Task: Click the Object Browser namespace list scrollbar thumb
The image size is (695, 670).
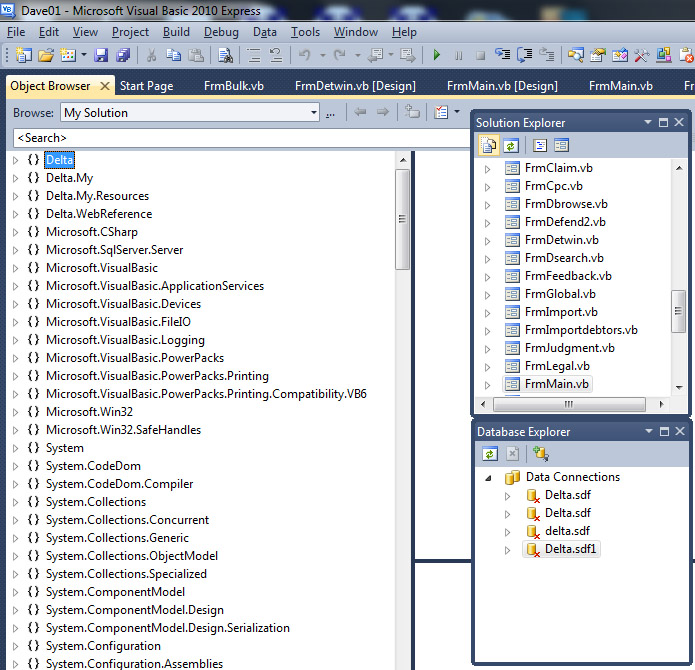Action: coord(402,219)
